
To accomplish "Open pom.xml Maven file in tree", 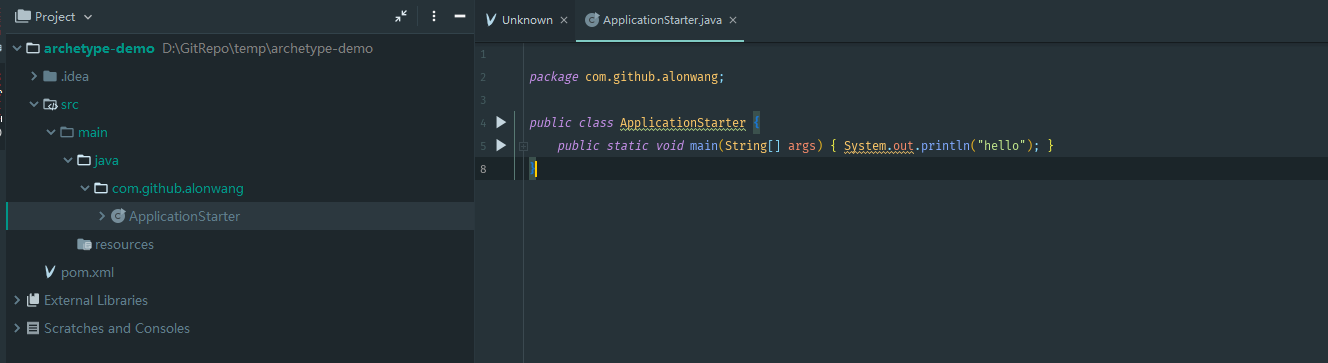I will pyautogui.click(x=78, y=272).
